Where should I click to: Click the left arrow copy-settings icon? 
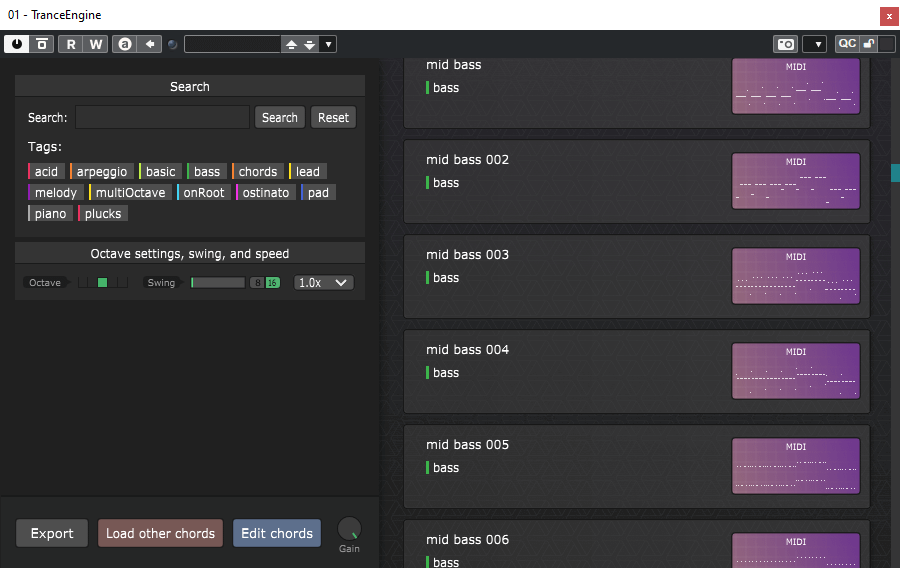coord(150,44)
